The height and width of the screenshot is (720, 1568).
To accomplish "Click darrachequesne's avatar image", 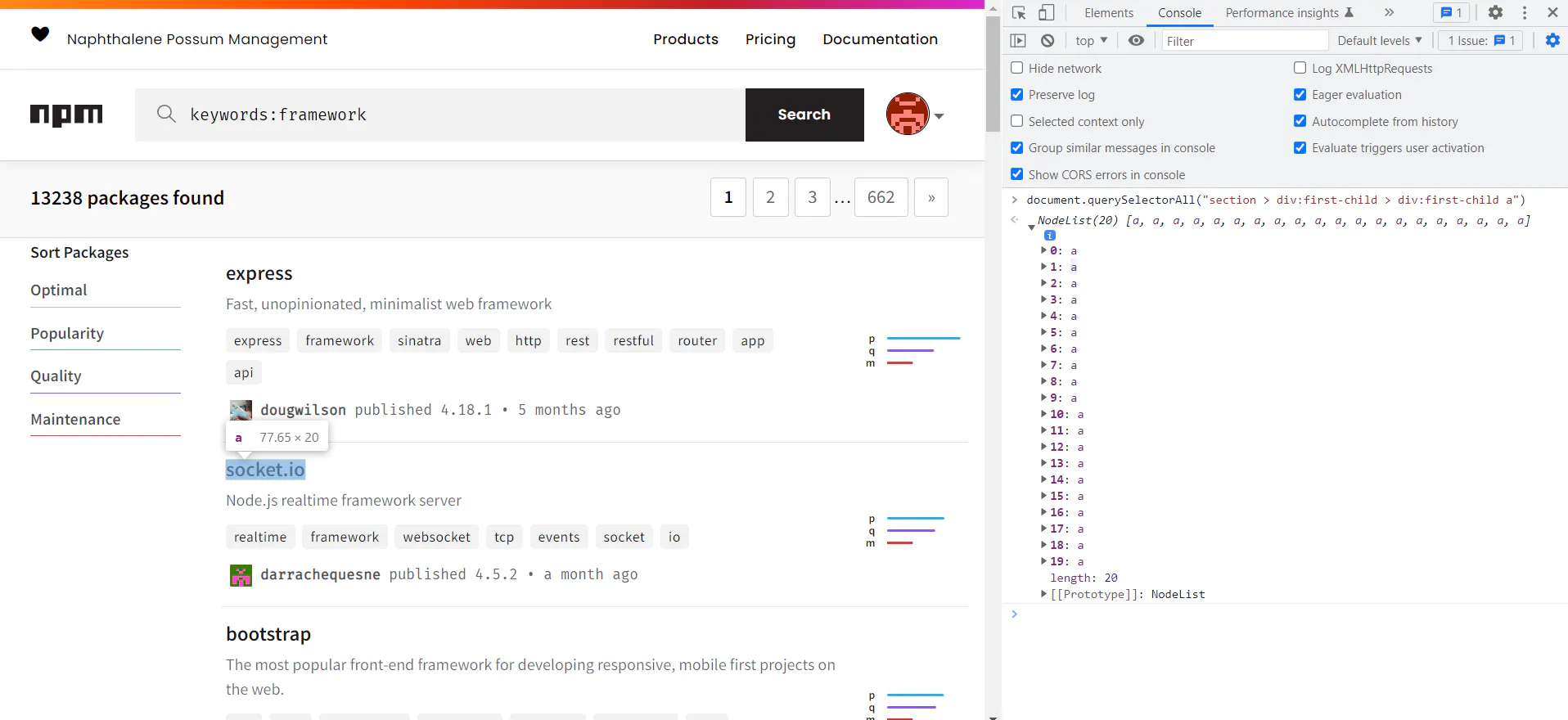I will click(x=241, y=575).
